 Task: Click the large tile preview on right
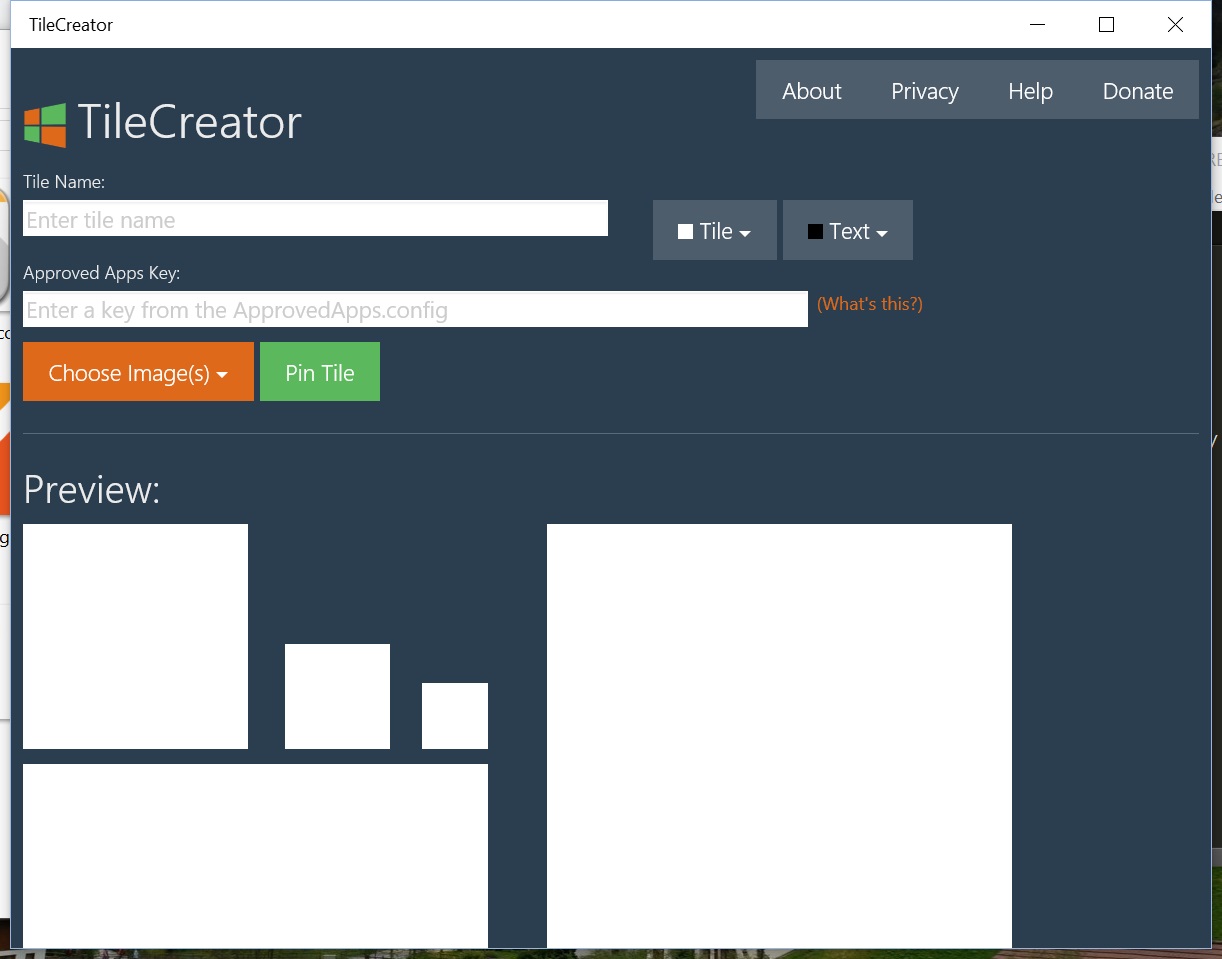tap(779, 735)
